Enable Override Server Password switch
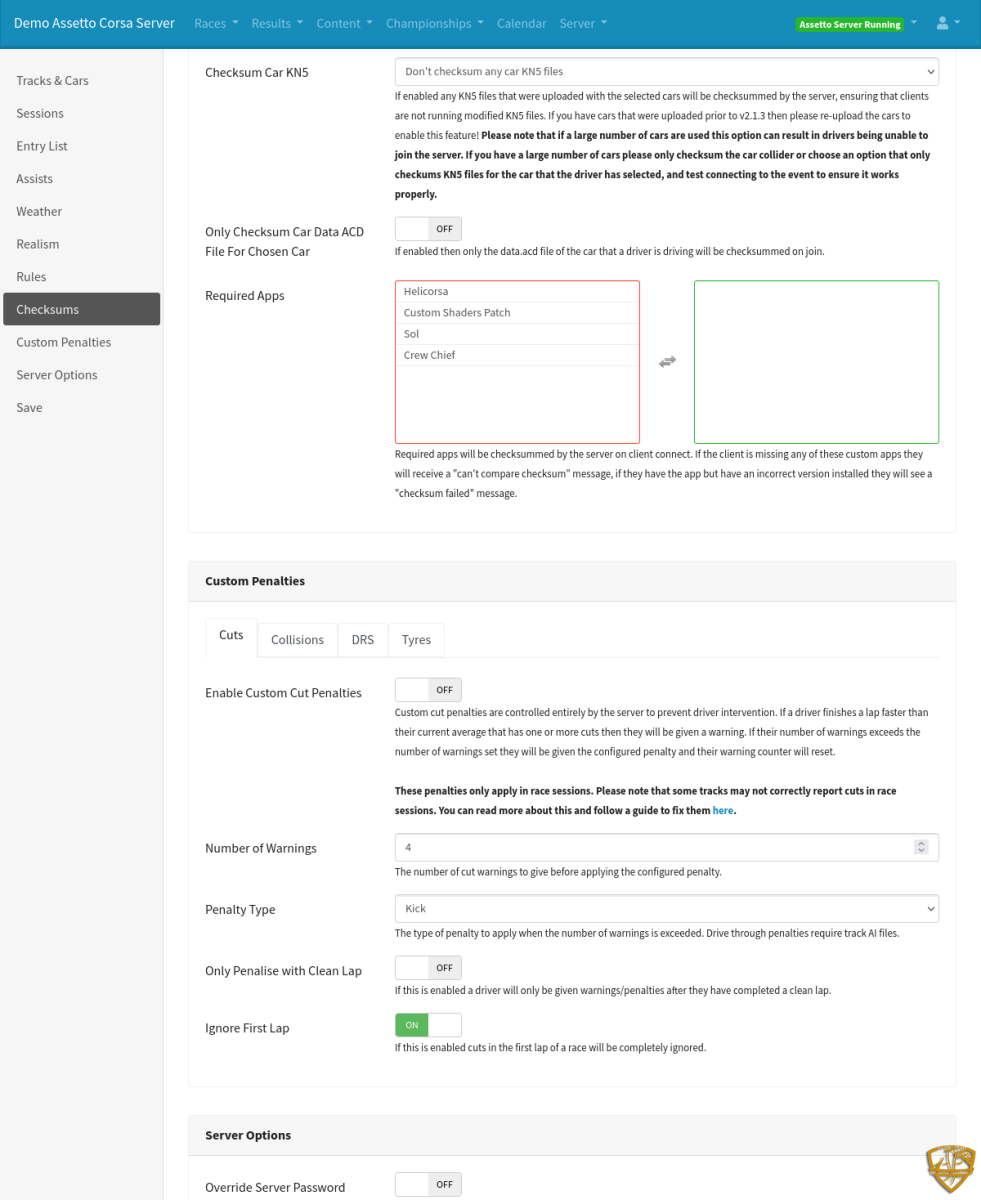The height and width of the screenshot is (1200, 981). pos(428,1184)
